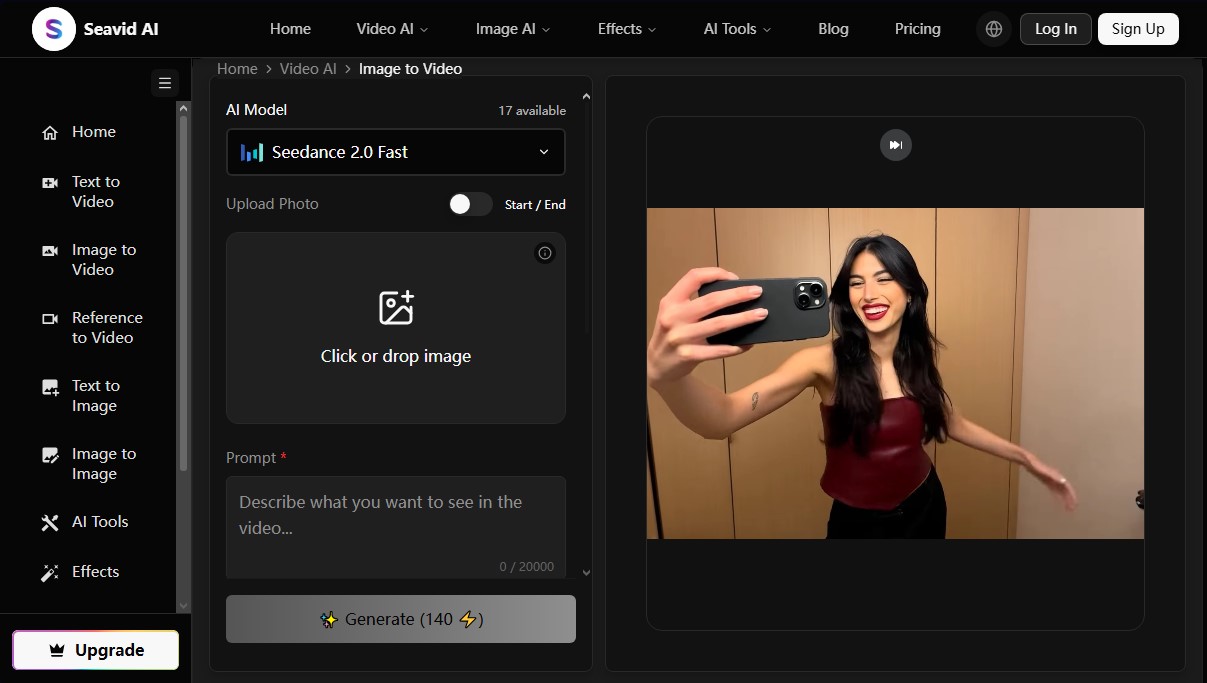The width and height of the screenshot is (1207, 683).
Task: Click the '0 / 20000' character counter
Action: (x=527, y=566)
